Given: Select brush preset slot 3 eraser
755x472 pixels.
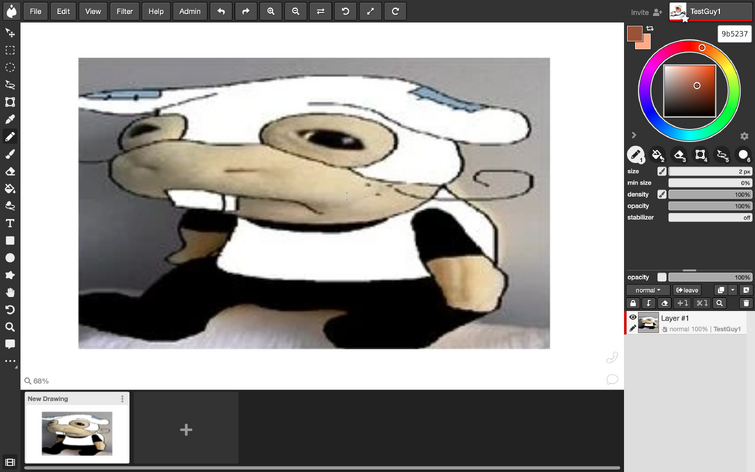Looking at the screenshot, I should 679,155.
